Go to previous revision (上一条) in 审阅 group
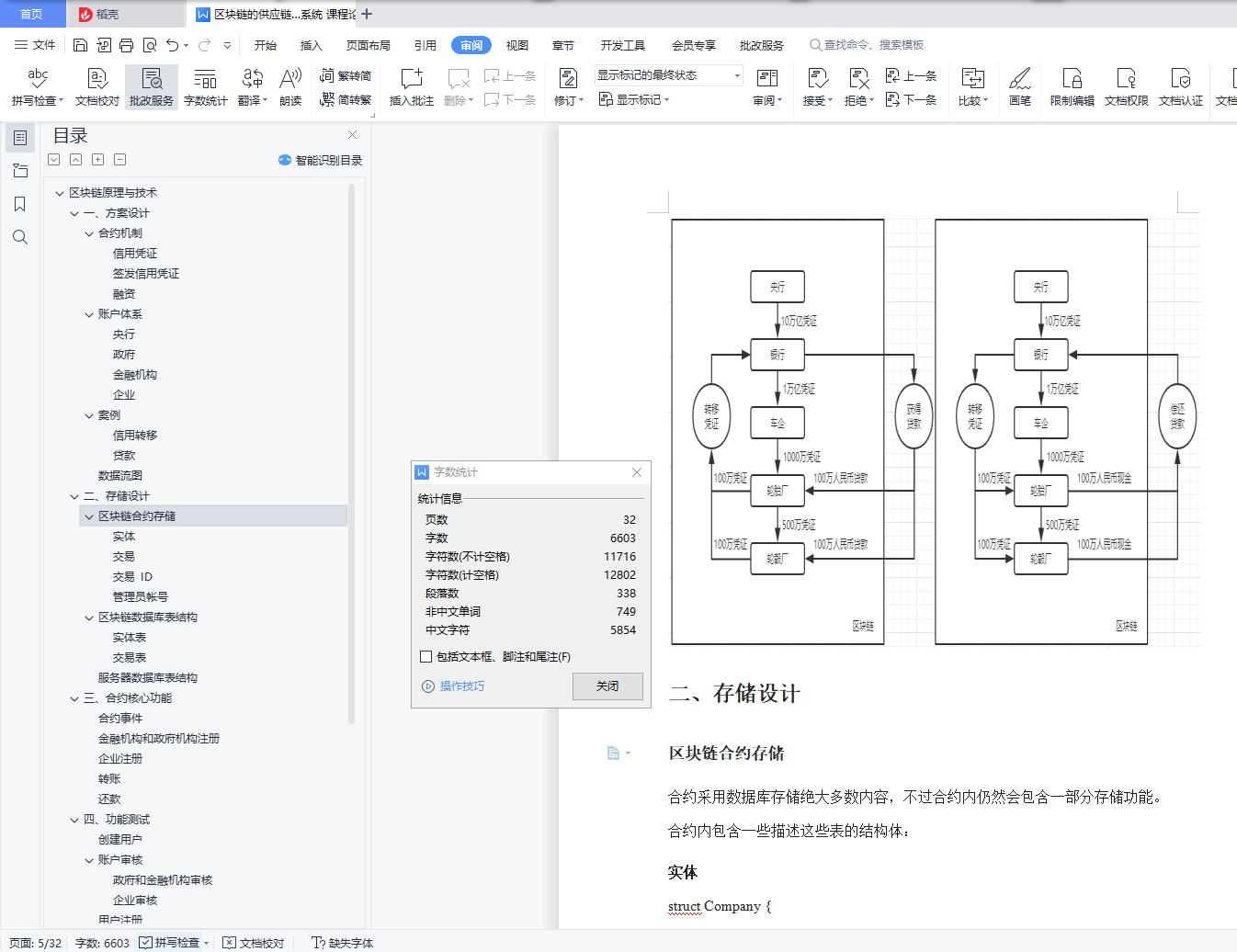Screen dimensions: 1237x952 point(911,76)
